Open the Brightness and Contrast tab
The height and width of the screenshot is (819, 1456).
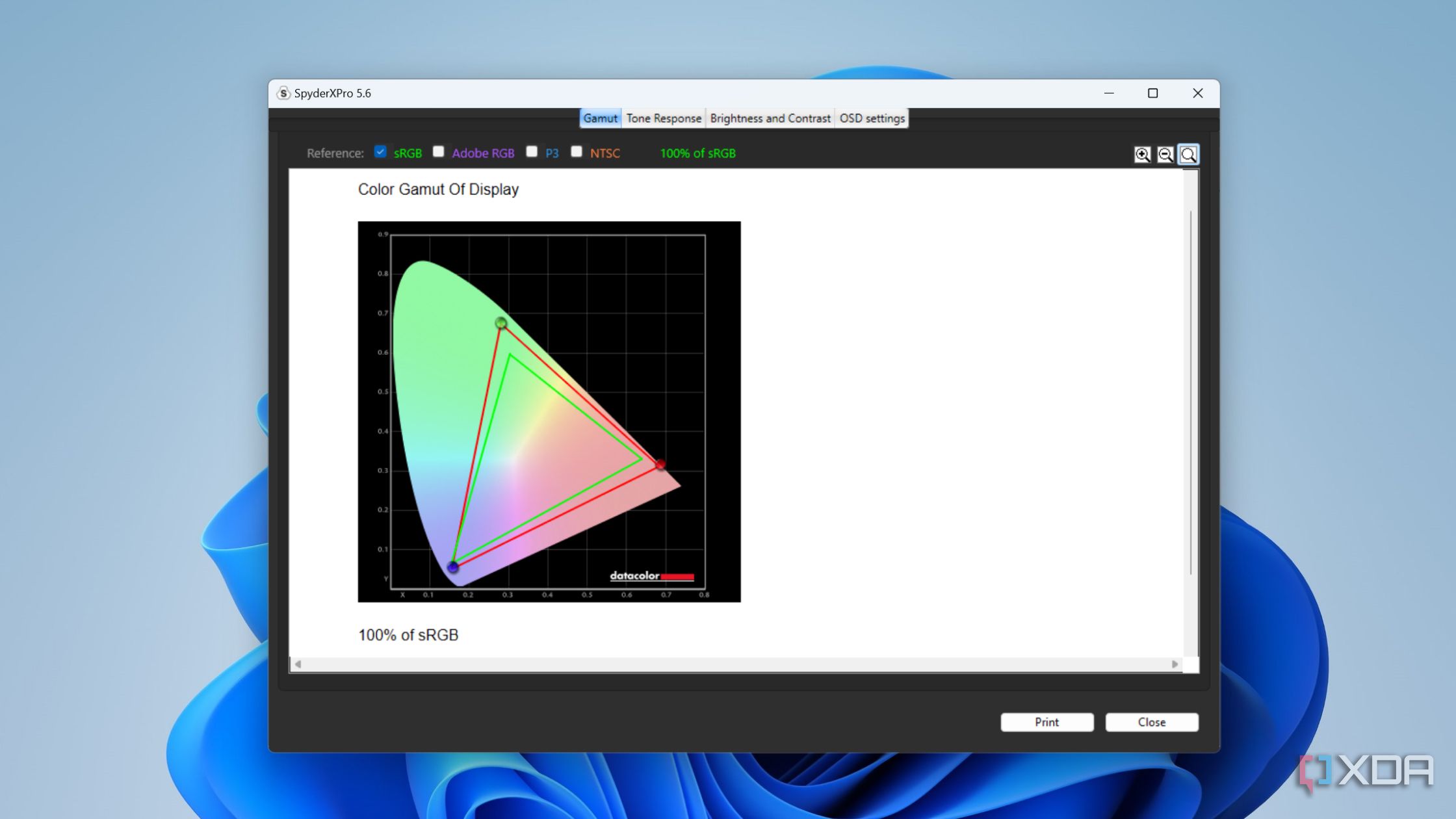click(770, 118)
